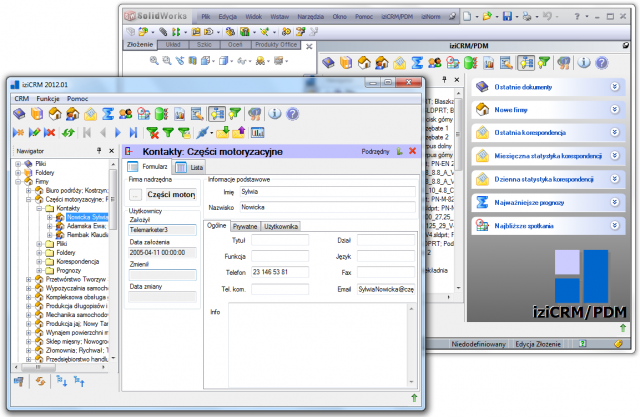
Task: Click the browse button beside Części motoryzacyjne
Action: [135, 195]
